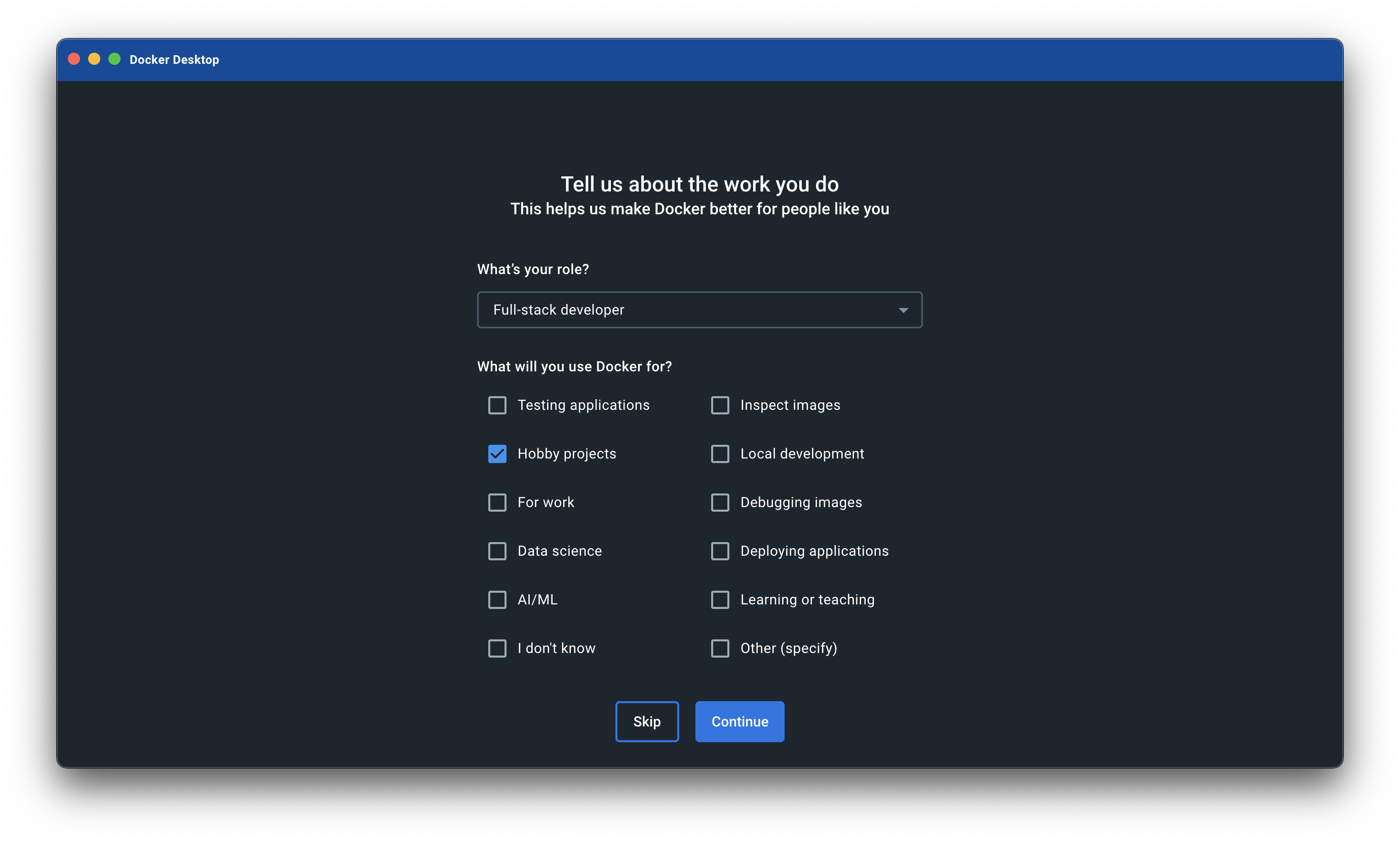Viewport: 1400px width, 843px height.
Task: Check the I don't know box
Action: [497, 648]
